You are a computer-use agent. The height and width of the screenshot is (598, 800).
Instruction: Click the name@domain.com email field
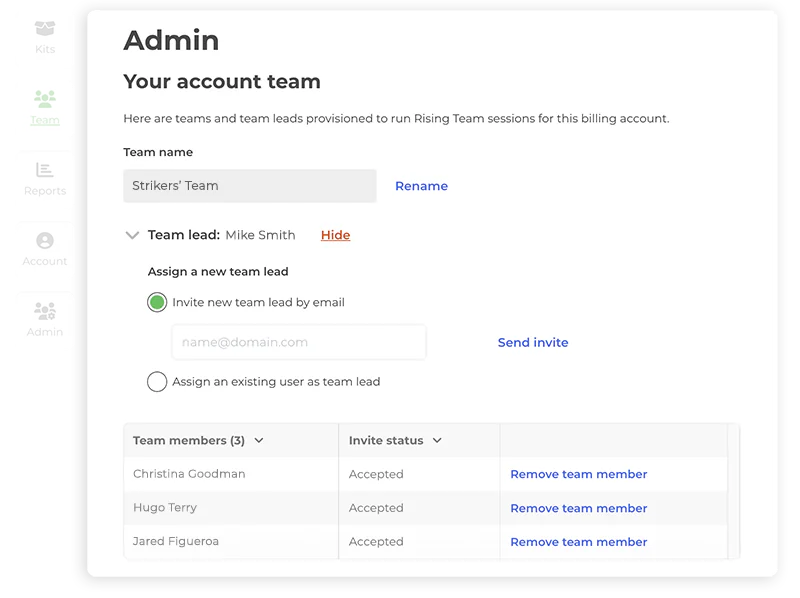pyautogui.click(x=299, y=342)
